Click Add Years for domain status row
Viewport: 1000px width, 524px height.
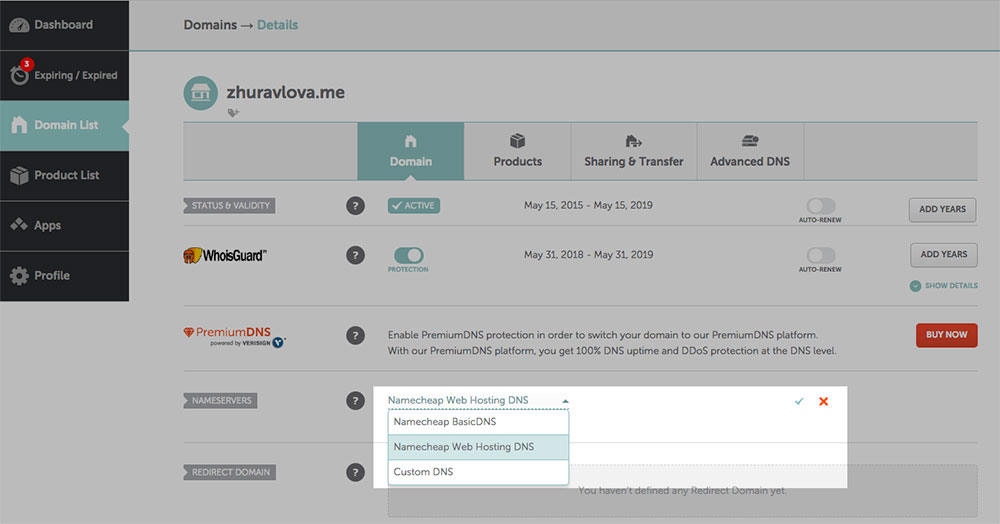(x=942, y=209)
